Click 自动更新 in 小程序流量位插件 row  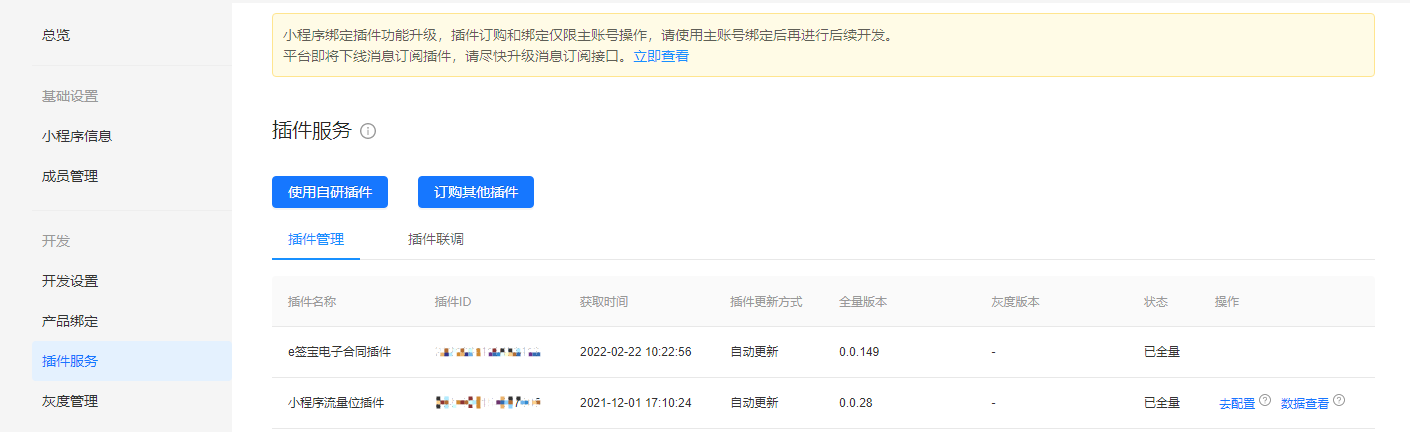coord(754,403)
